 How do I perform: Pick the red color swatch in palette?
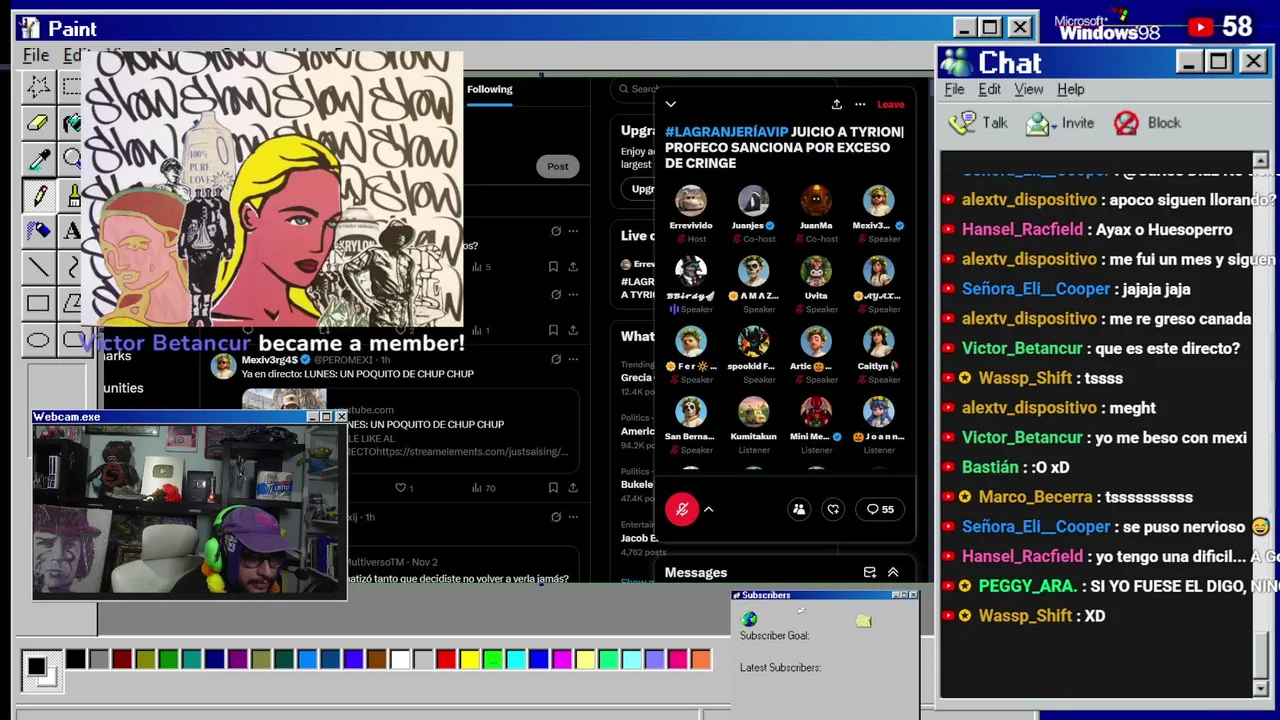pos(446,659)
